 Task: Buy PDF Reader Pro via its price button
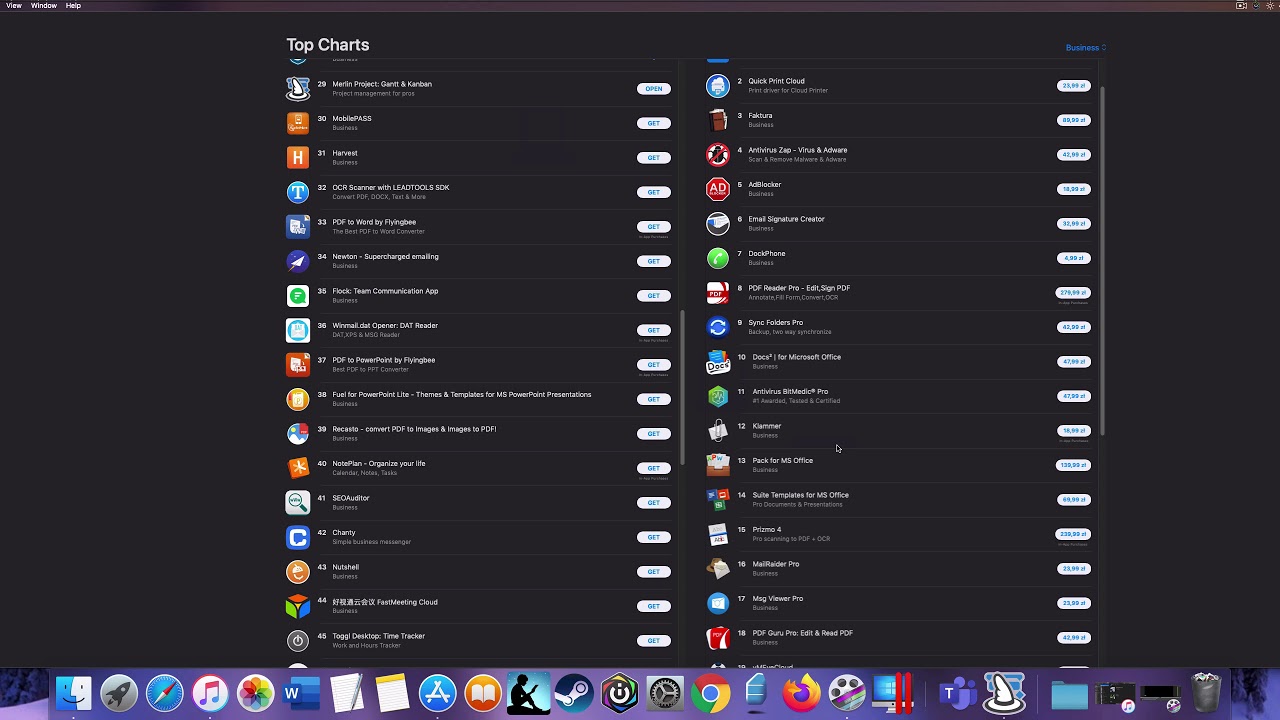coord(1073,293)
